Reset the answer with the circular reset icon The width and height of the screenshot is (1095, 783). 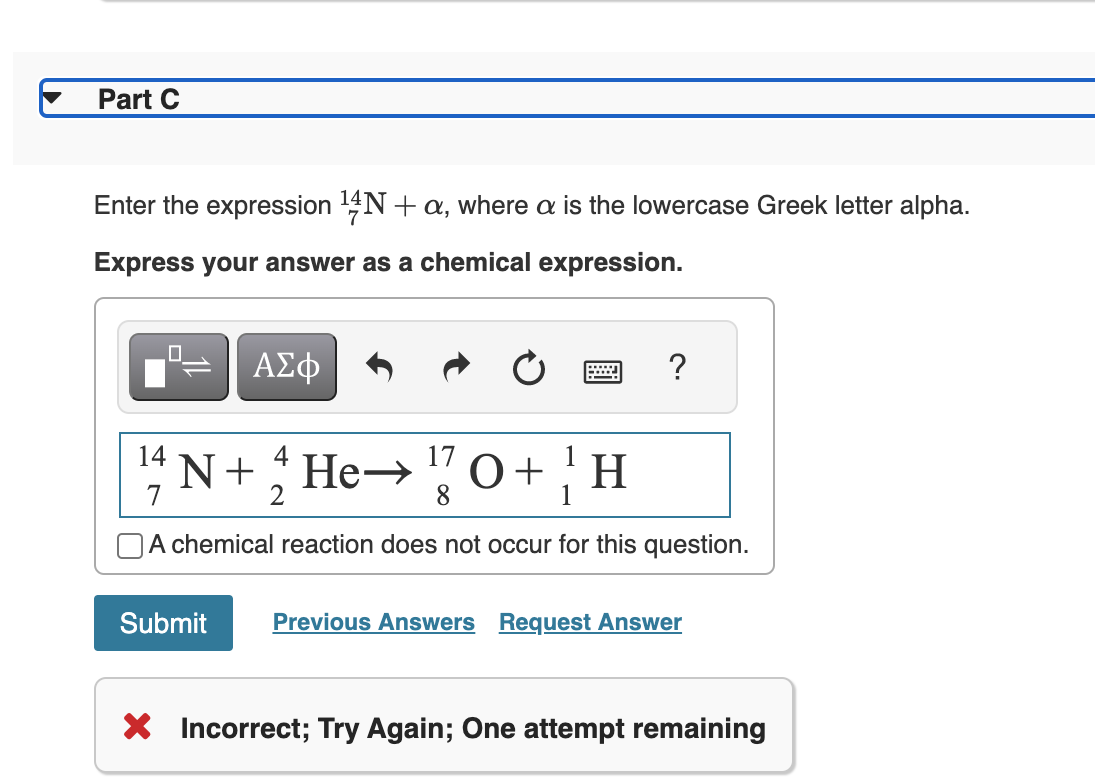(x=529, y=366)
